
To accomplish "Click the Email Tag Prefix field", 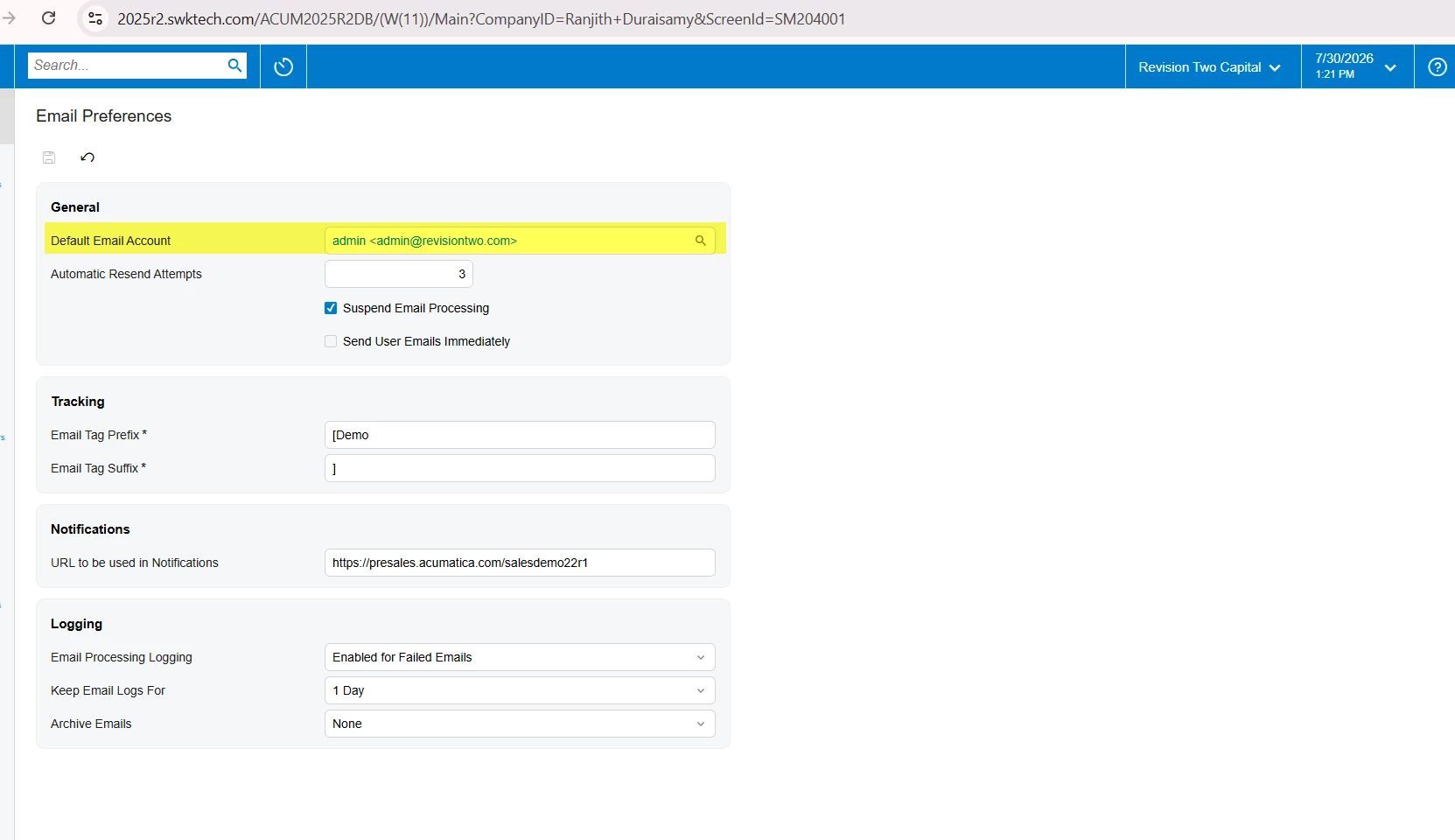I will coord(520,435).
